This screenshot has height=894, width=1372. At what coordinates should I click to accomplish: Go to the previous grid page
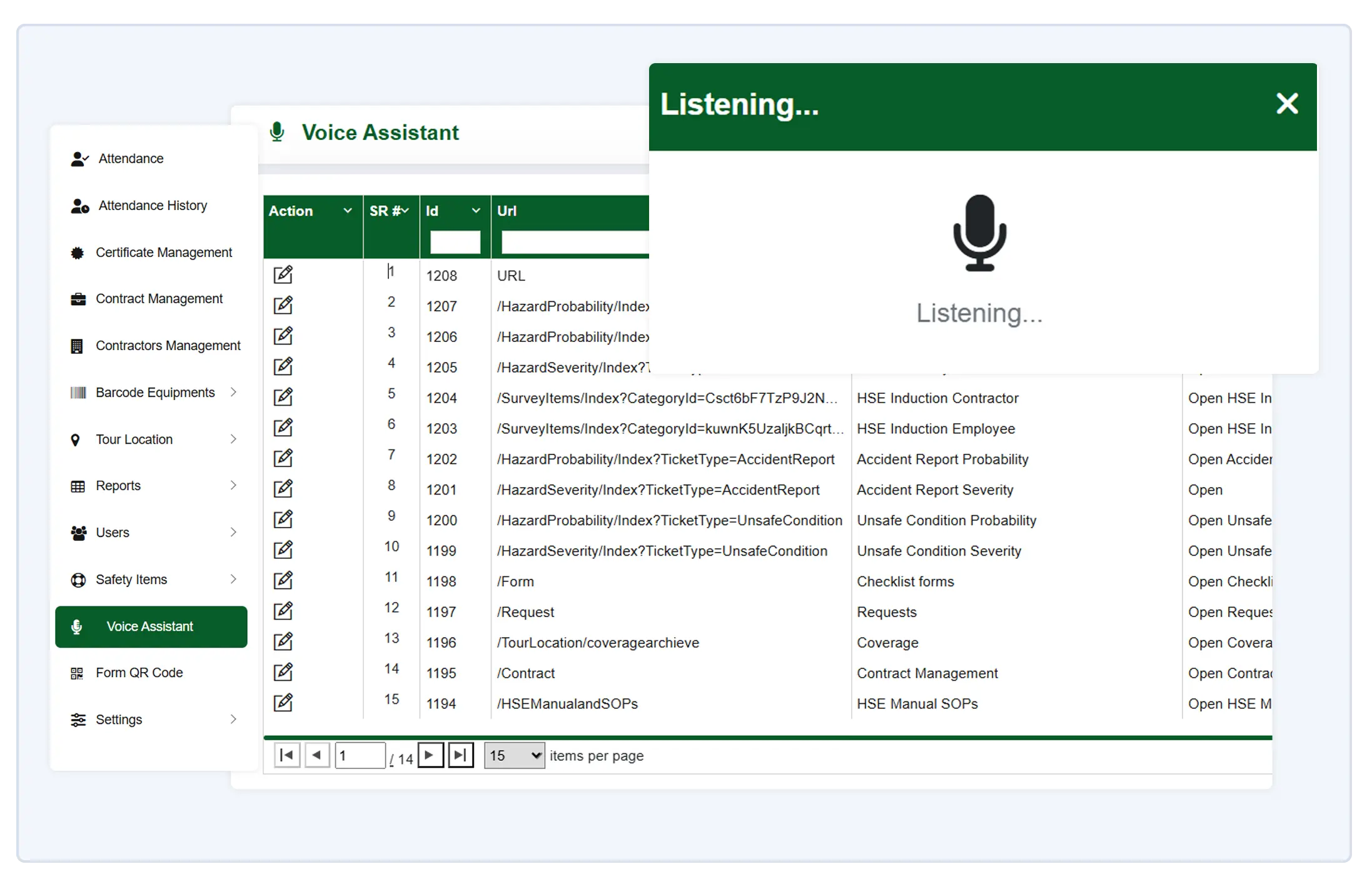pyautogui.click(x=317, y=755)
